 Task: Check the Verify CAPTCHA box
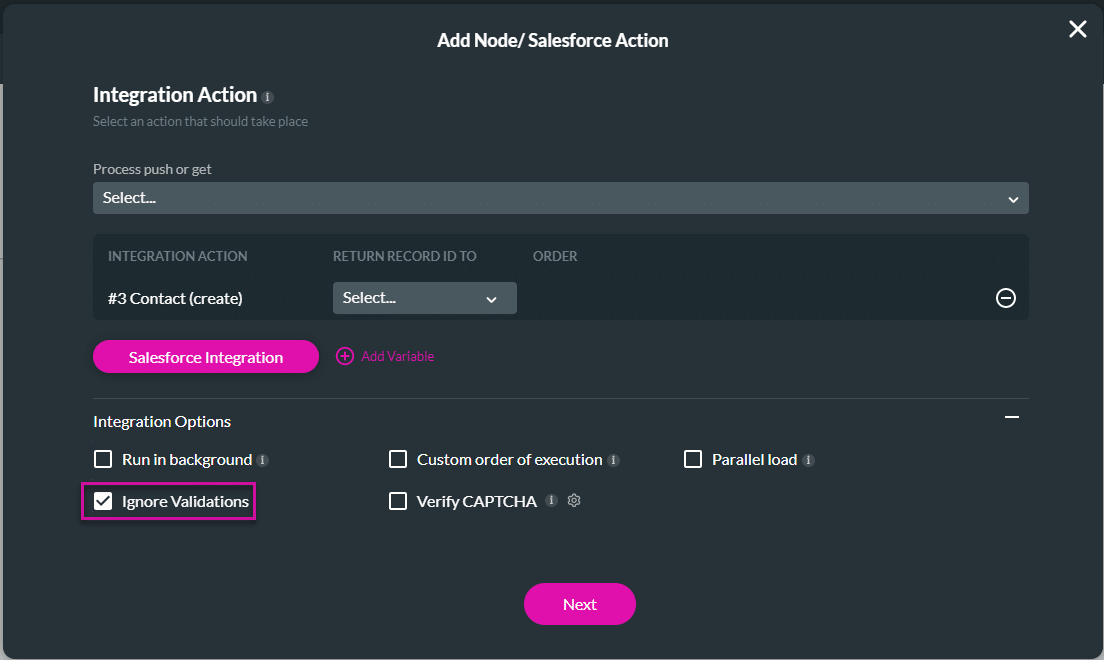[x=397, y=501]
